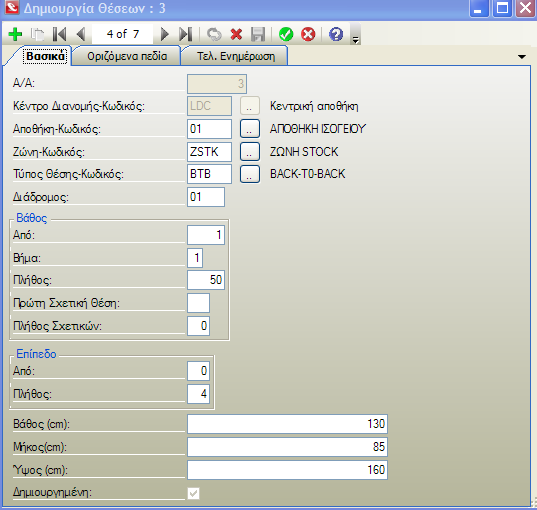
Task: Click the Τύπος Θέσης-Κωδικός field BTB
Action: click(x=209, y=174)
